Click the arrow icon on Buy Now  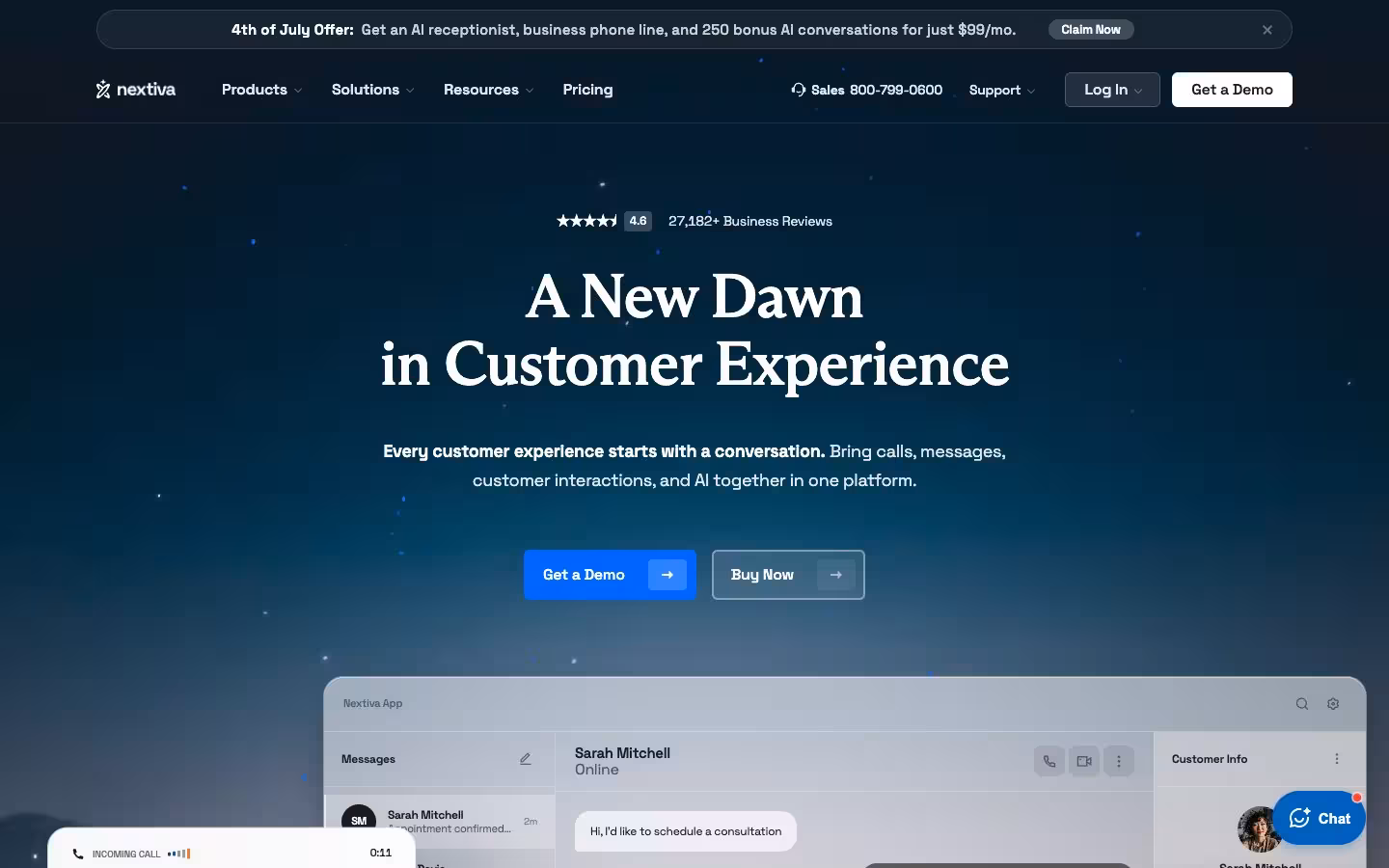[x=836, y=575]
